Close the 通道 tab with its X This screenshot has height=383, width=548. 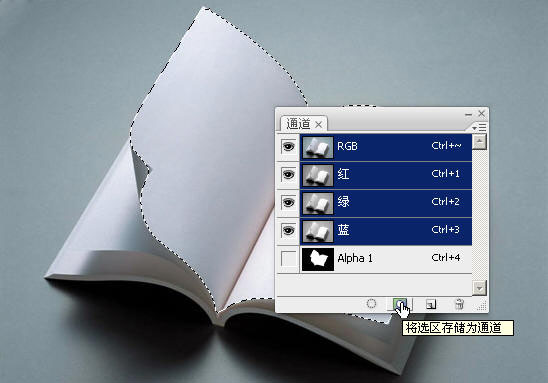(318, 124)
